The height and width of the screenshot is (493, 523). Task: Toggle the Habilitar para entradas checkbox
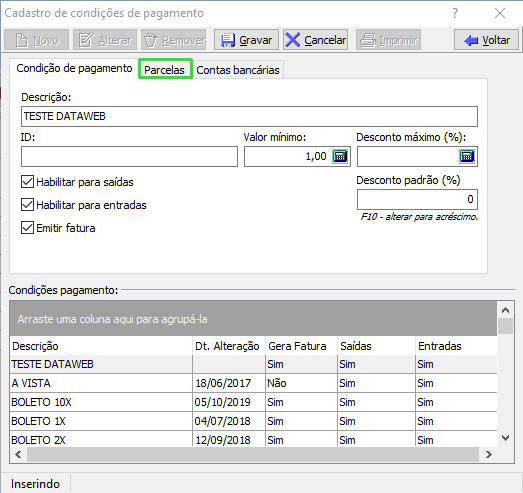click(x=27, y=205)
